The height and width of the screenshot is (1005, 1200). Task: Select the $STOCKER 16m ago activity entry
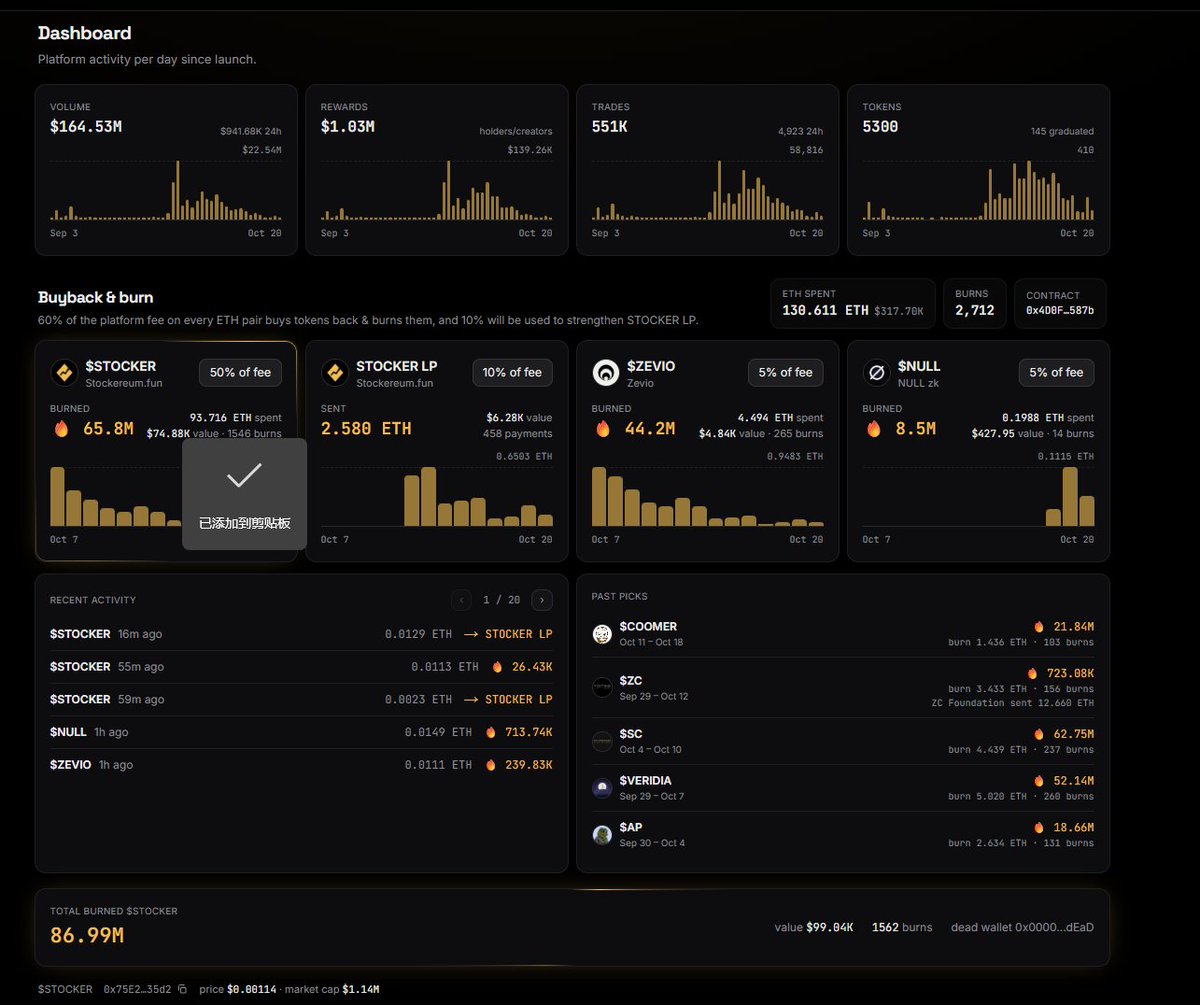(x=301, y=634)
